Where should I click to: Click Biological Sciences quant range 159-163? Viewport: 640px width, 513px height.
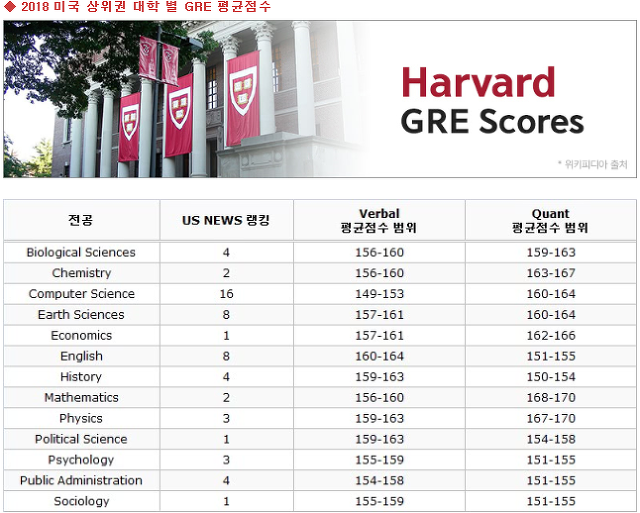click(x=551, y=253)
